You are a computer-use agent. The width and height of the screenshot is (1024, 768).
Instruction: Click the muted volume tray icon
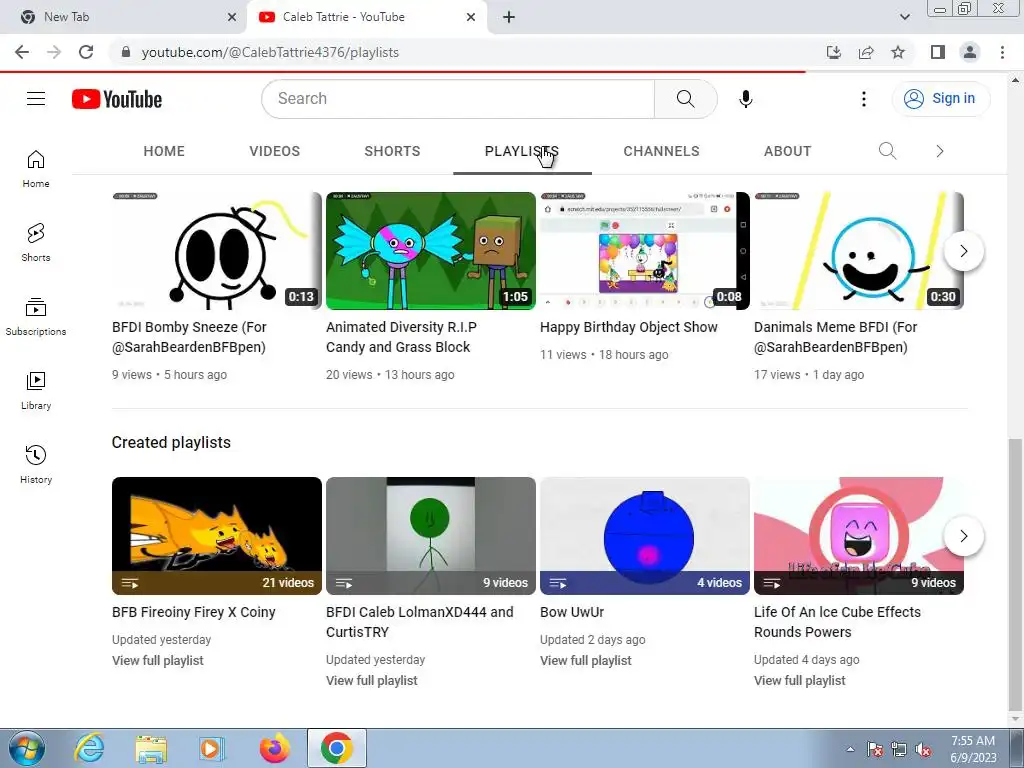[923, 749]
